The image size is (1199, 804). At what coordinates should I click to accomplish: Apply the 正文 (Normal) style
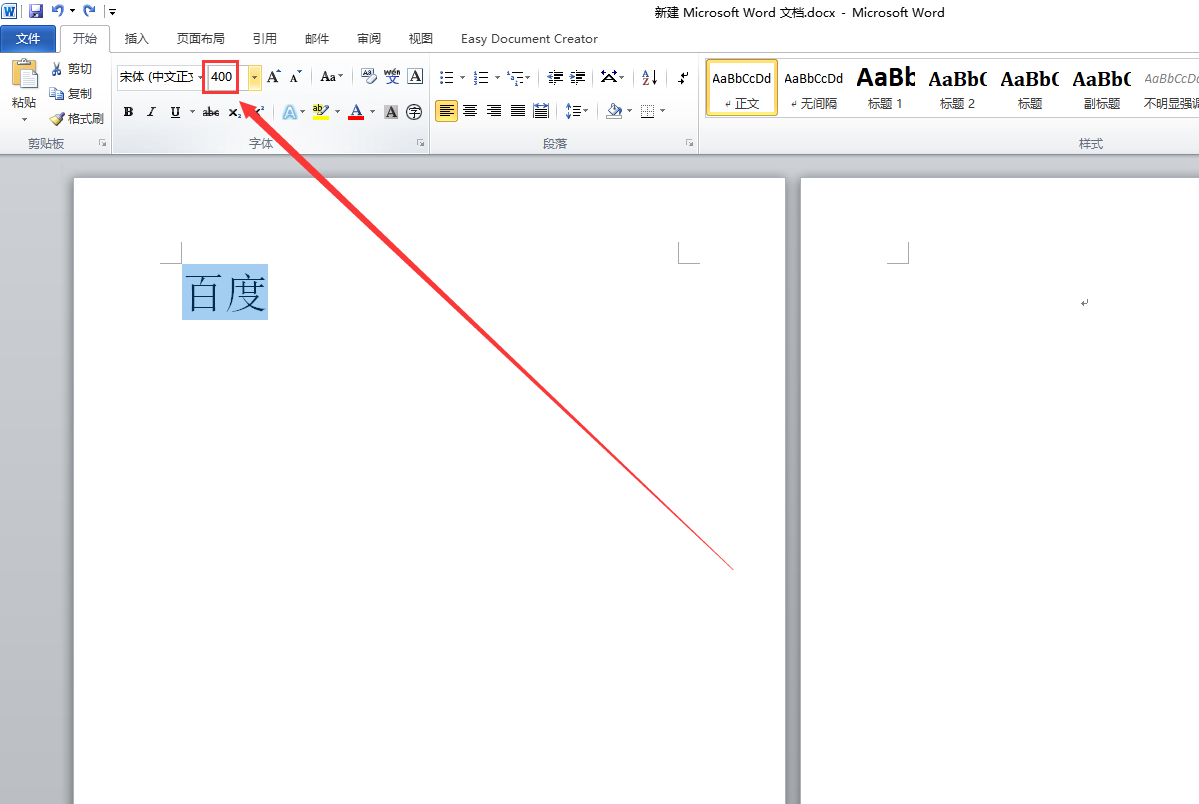tap(742, 88)
